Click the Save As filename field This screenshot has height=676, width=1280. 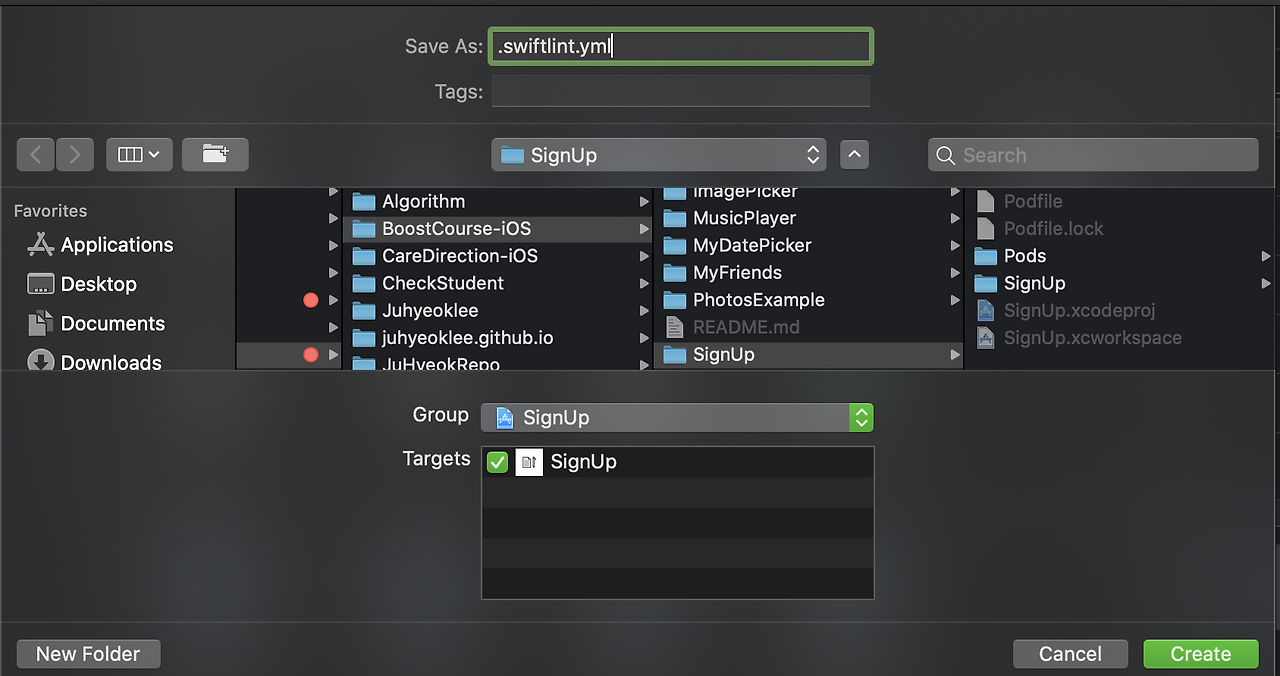point(681,46)
